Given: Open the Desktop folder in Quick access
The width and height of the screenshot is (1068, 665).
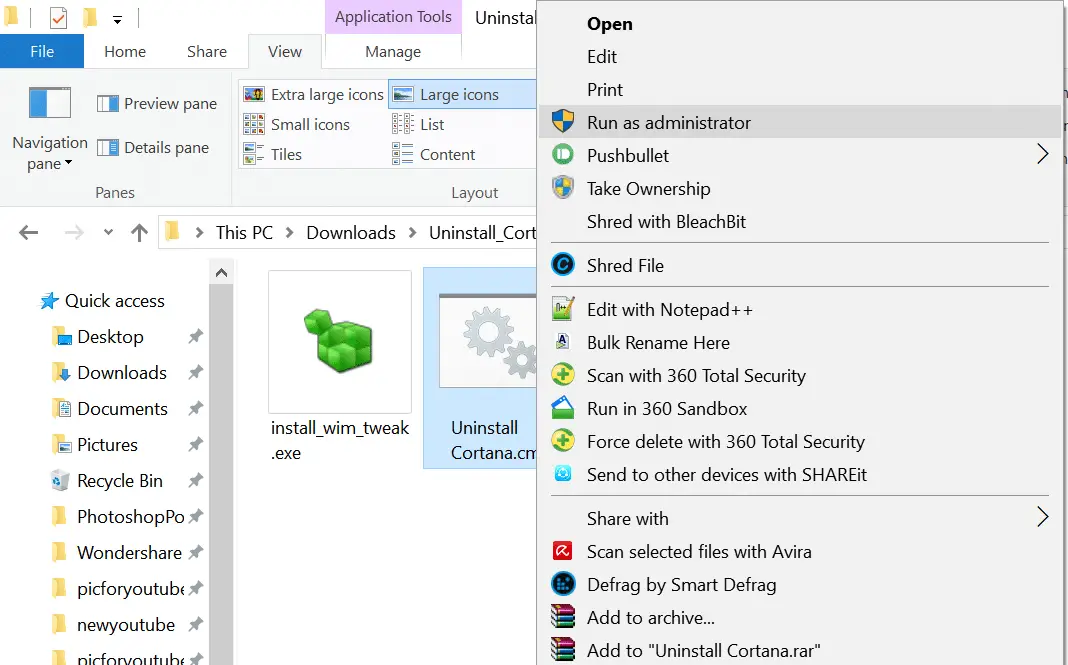Looking at the screenshot, I should [x=110, y=337].
